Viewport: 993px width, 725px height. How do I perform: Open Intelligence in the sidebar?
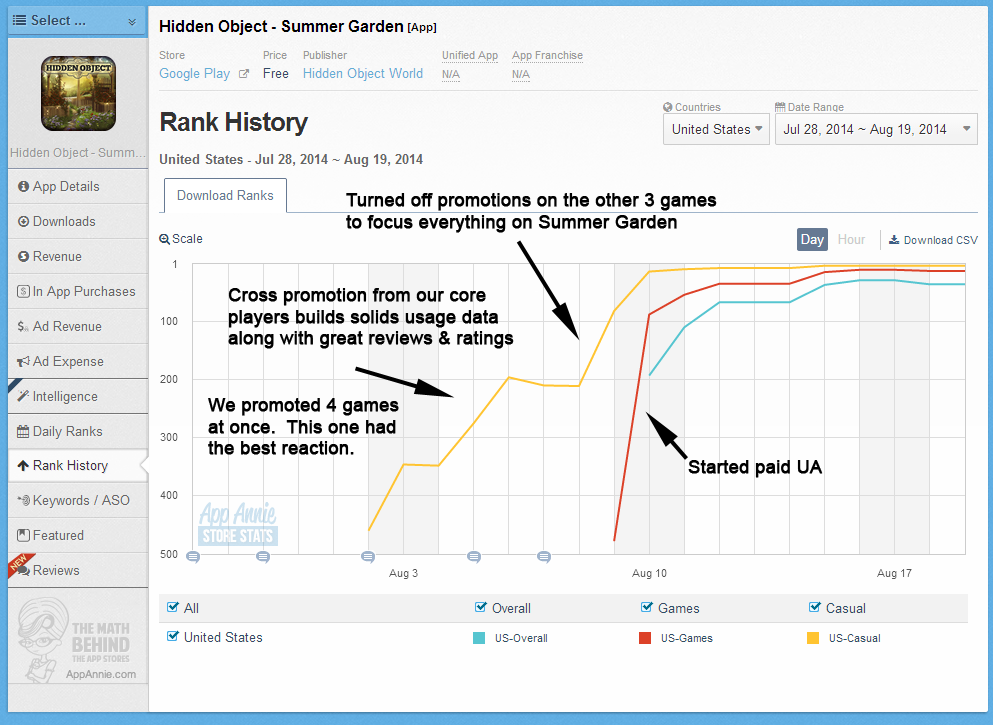point(77,396)
